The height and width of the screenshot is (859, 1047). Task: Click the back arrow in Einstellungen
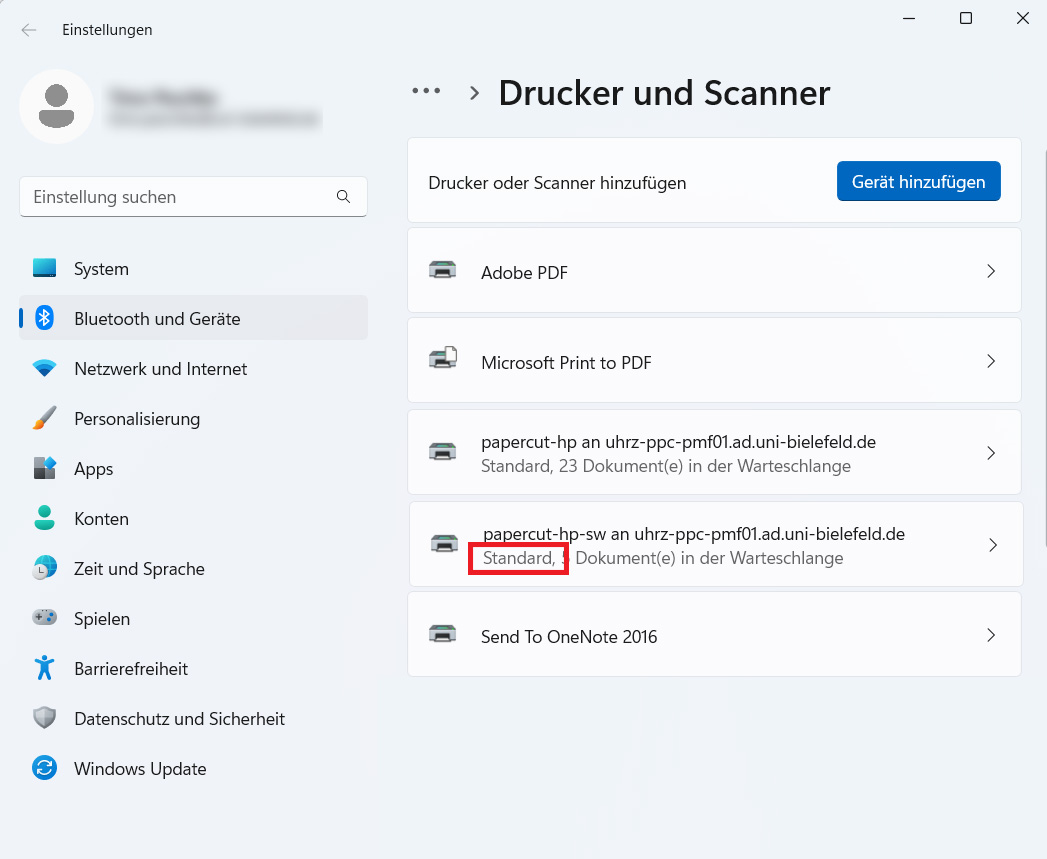29,30
